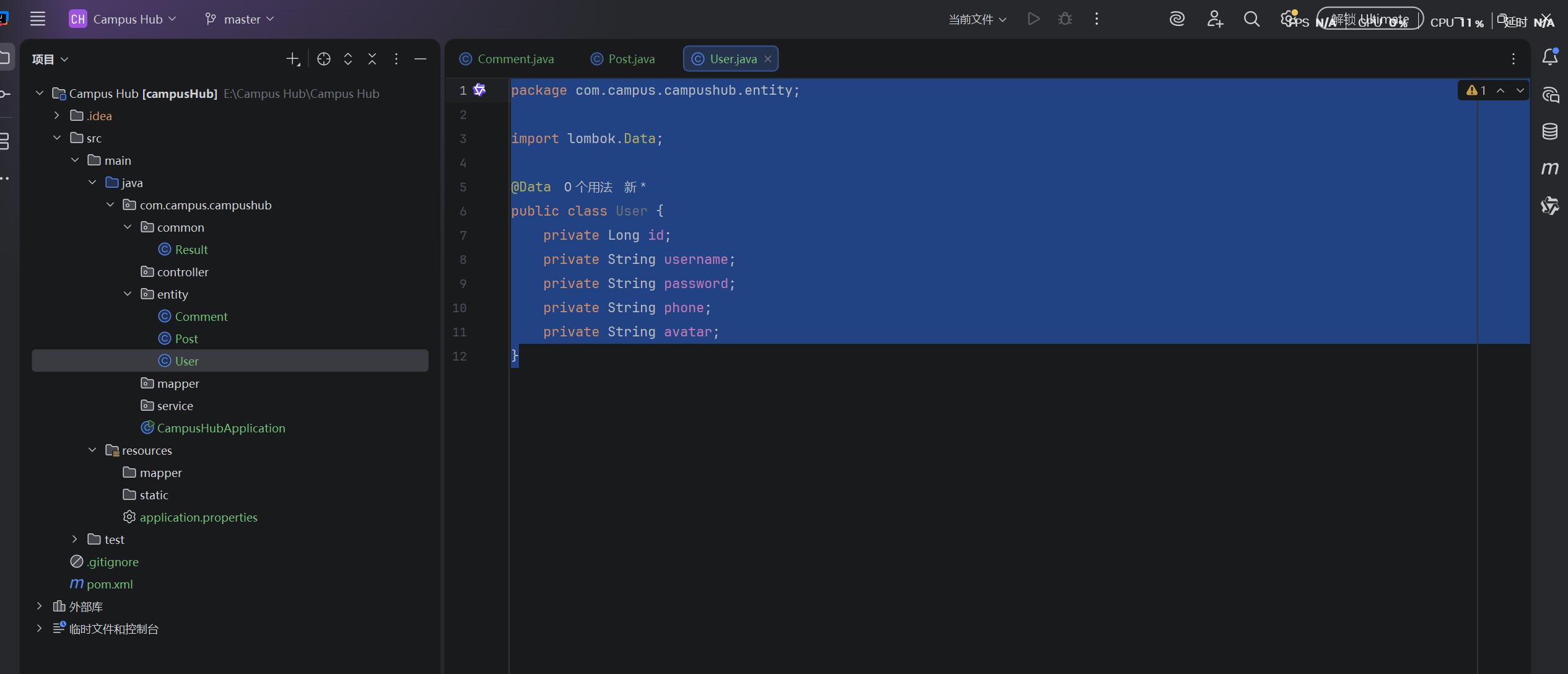The image size is (1568, 674).
Task: Open the Notifications bell icon
Action: 1549,58
